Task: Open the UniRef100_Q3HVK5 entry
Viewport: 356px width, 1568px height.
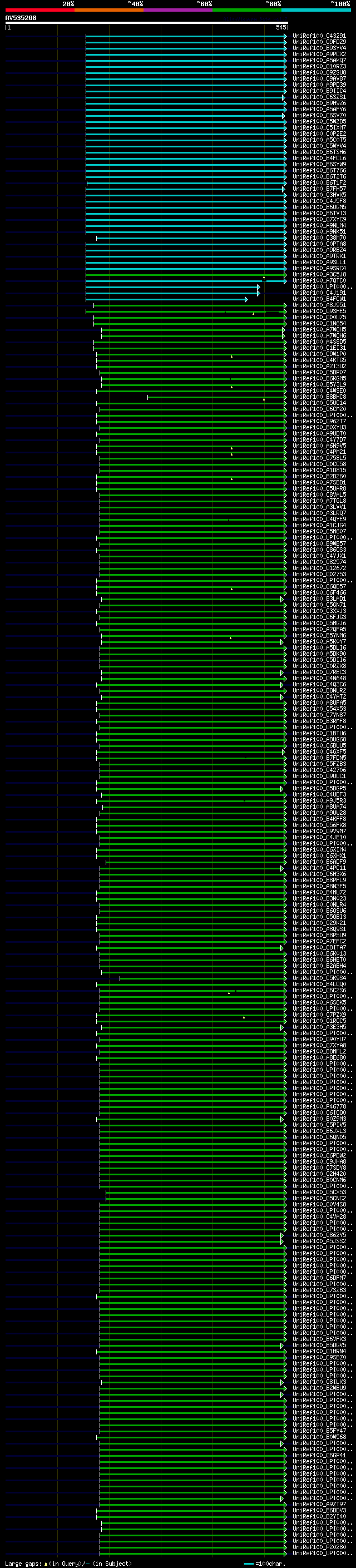Action: [x=319, y=195]
